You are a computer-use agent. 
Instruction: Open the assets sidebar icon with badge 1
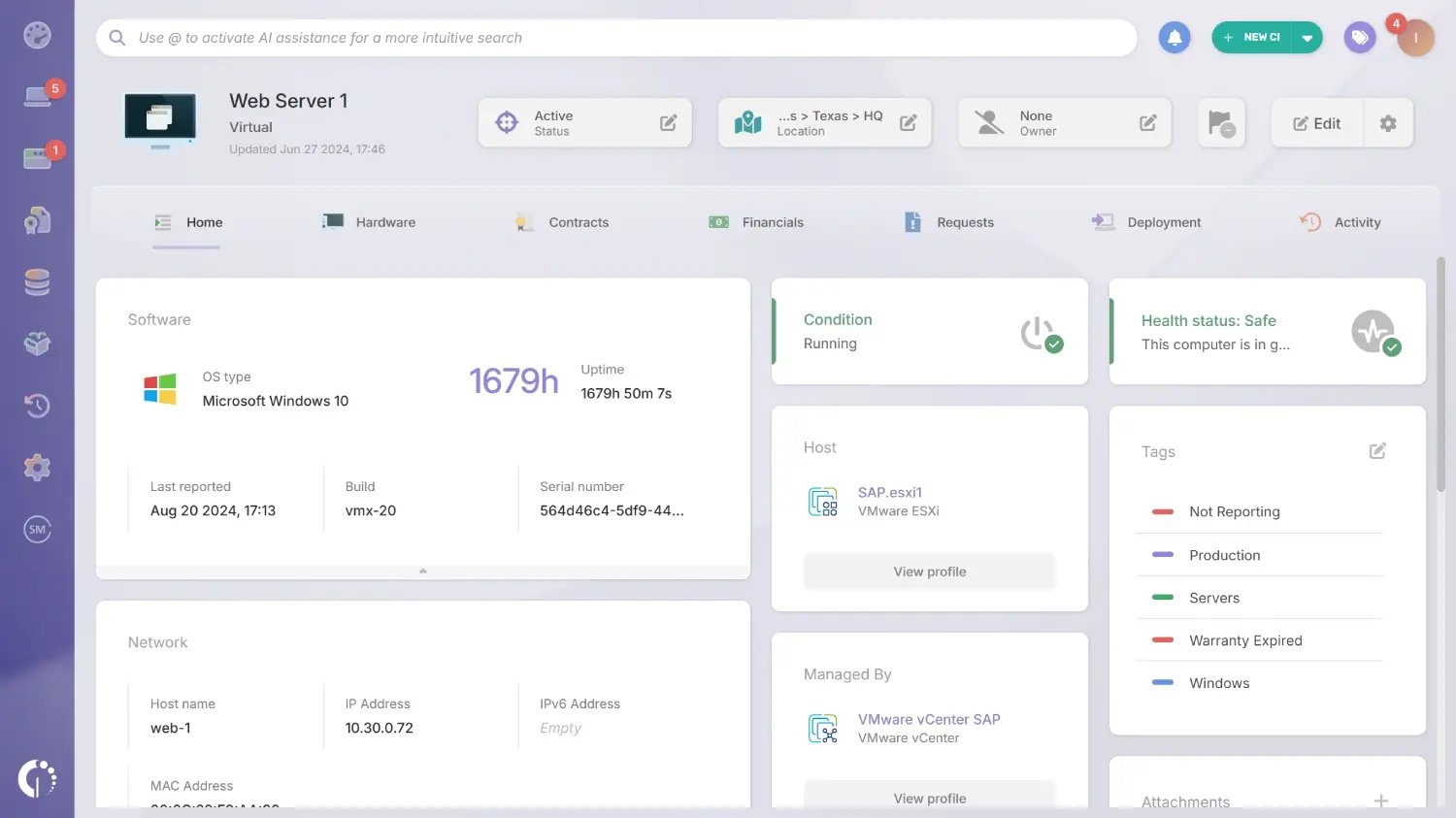37,155
